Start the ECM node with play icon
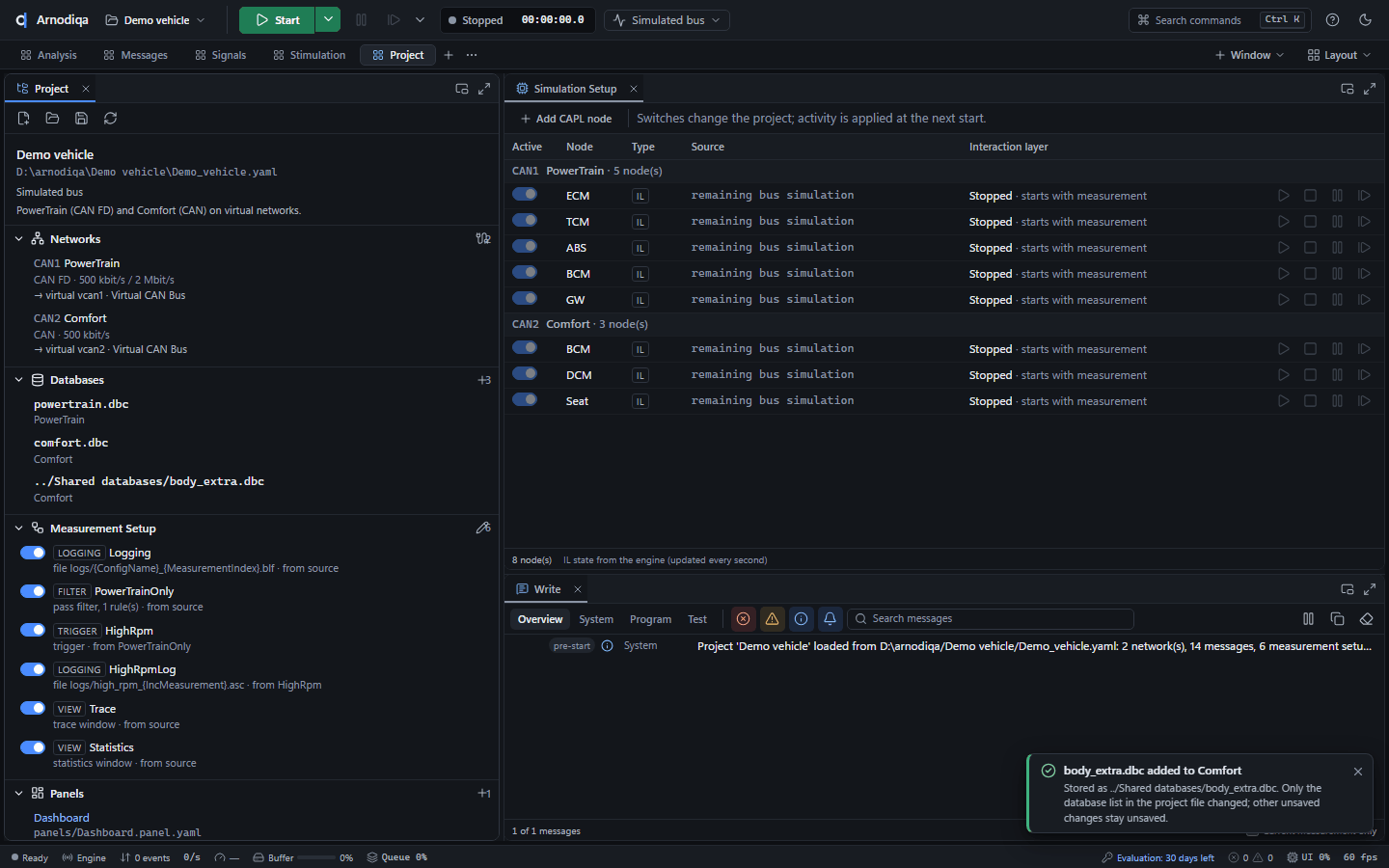 tap(1283, 196)
